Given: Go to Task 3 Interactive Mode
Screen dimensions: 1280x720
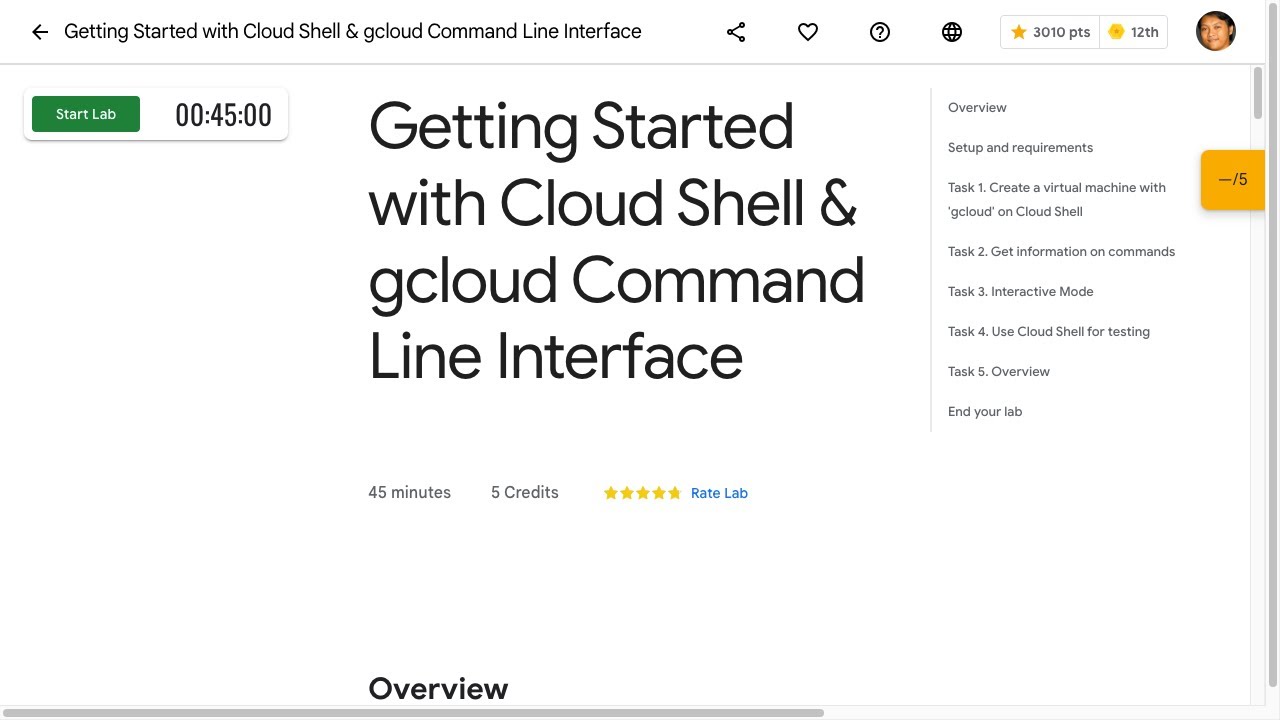Looking at the screenshot, I should click(1020, 292).
